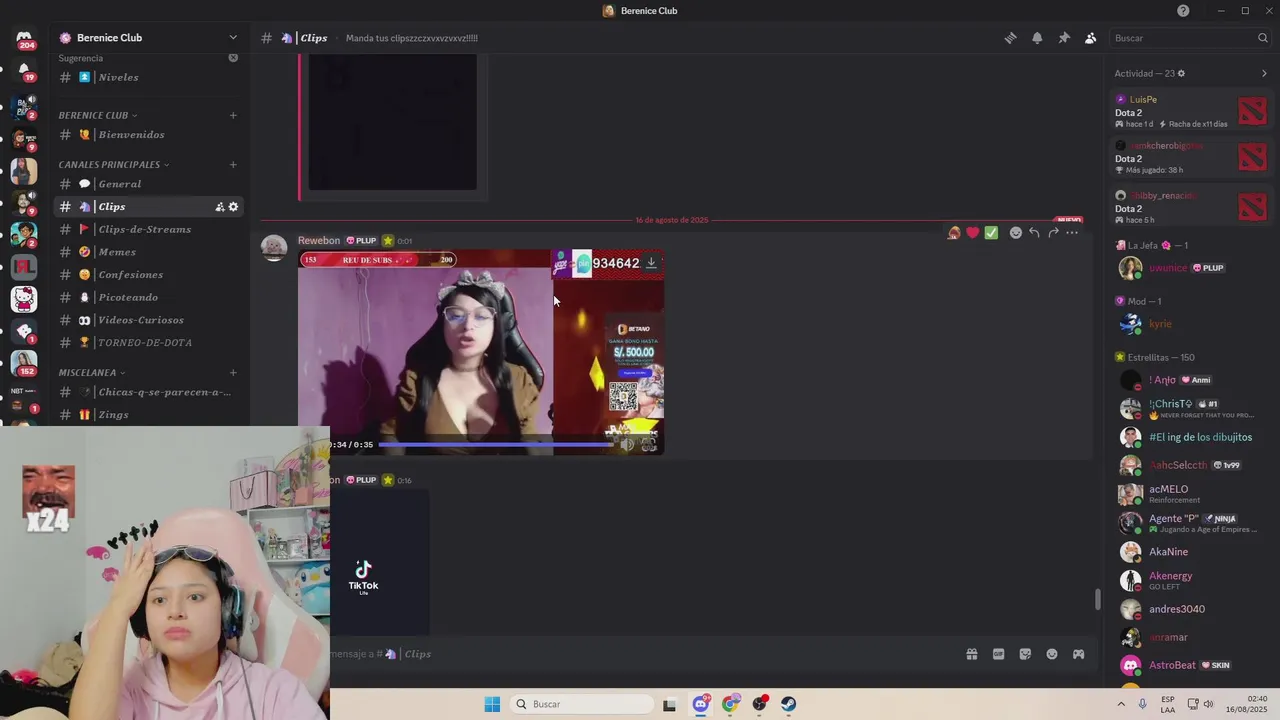Click the chat scrollbar thumb

(1098, 599)
